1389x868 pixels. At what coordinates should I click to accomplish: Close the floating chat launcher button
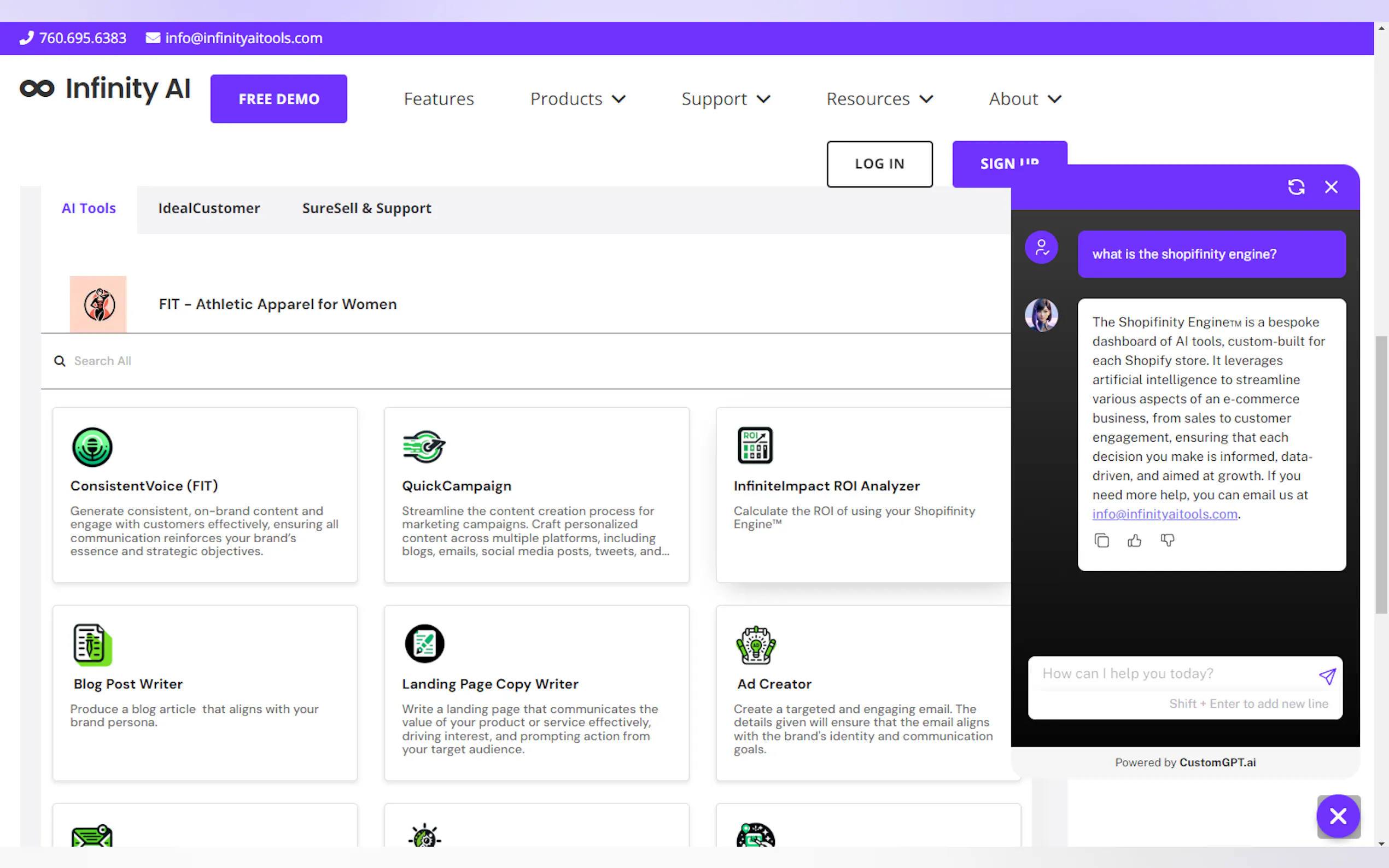pyautogui.click(x=1338, y=816)
